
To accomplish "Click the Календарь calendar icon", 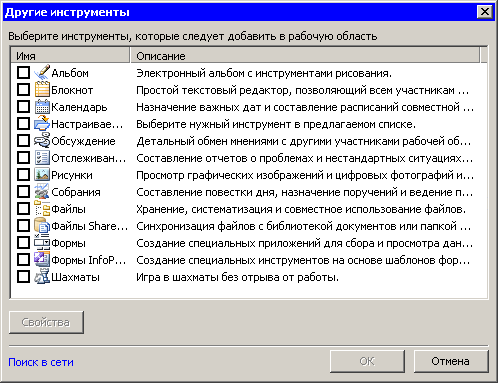I will [42, 106].
